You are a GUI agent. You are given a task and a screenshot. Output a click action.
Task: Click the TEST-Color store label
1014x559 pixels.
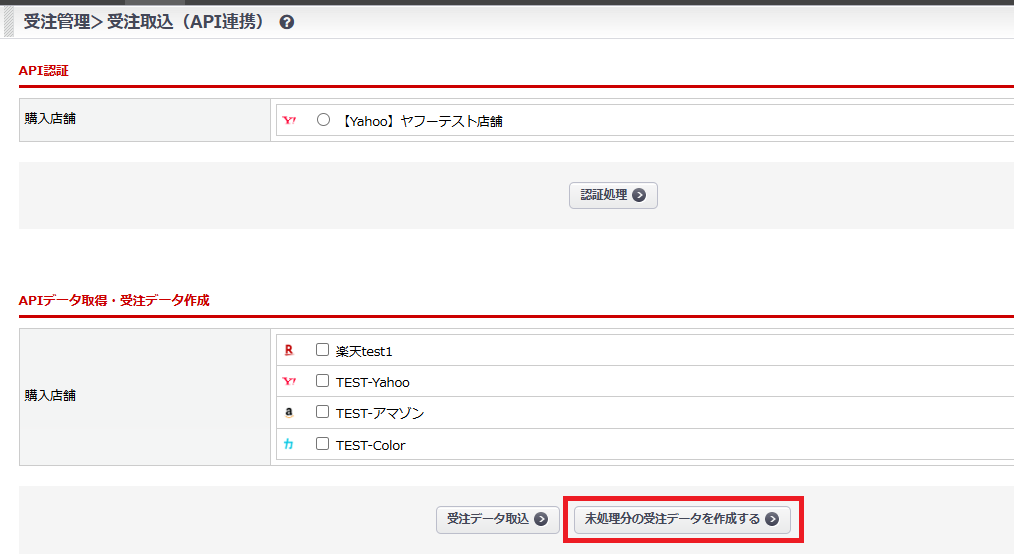pos(371,445)
